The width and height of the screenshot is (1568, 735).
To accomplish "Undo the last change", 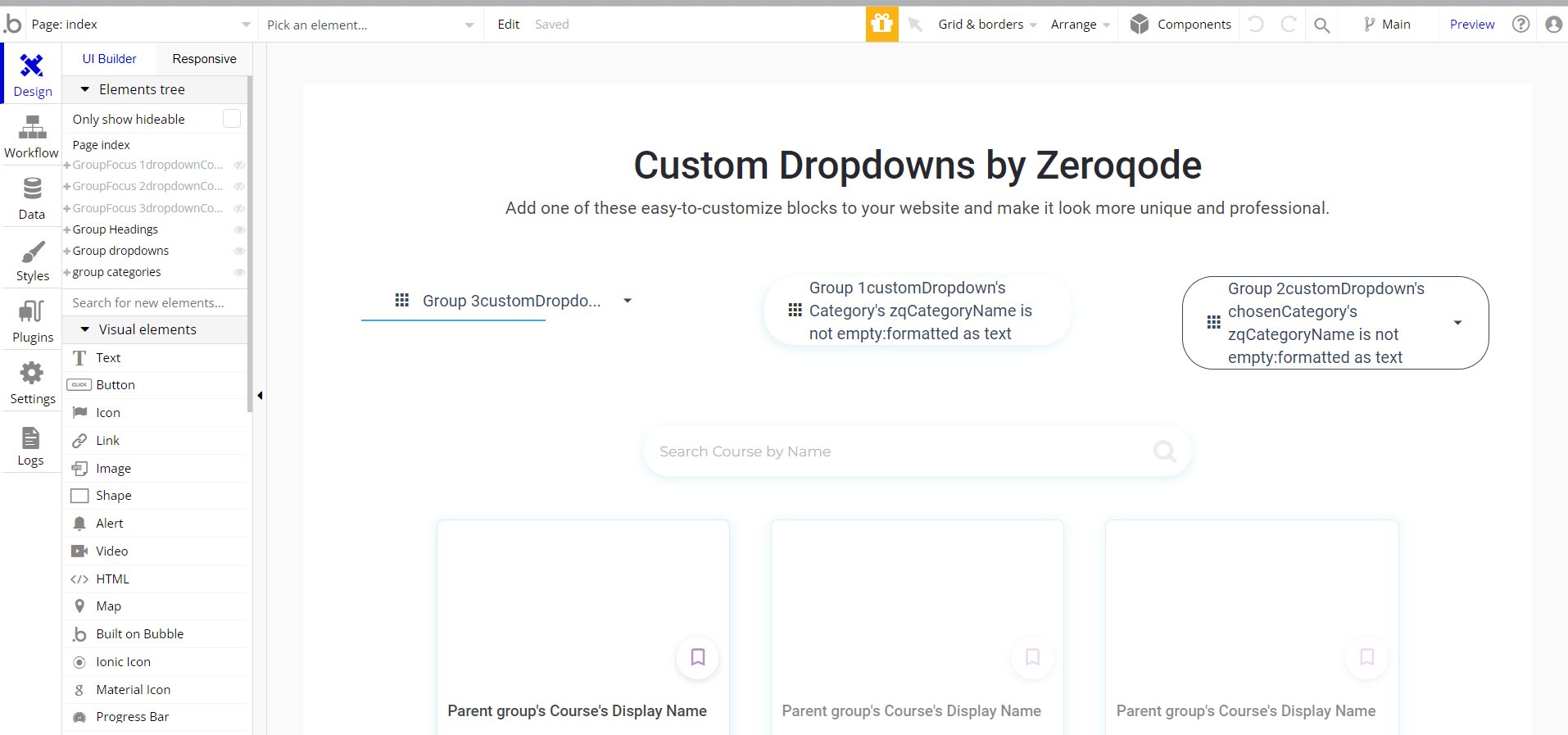I will click(x=1256, y=25).
